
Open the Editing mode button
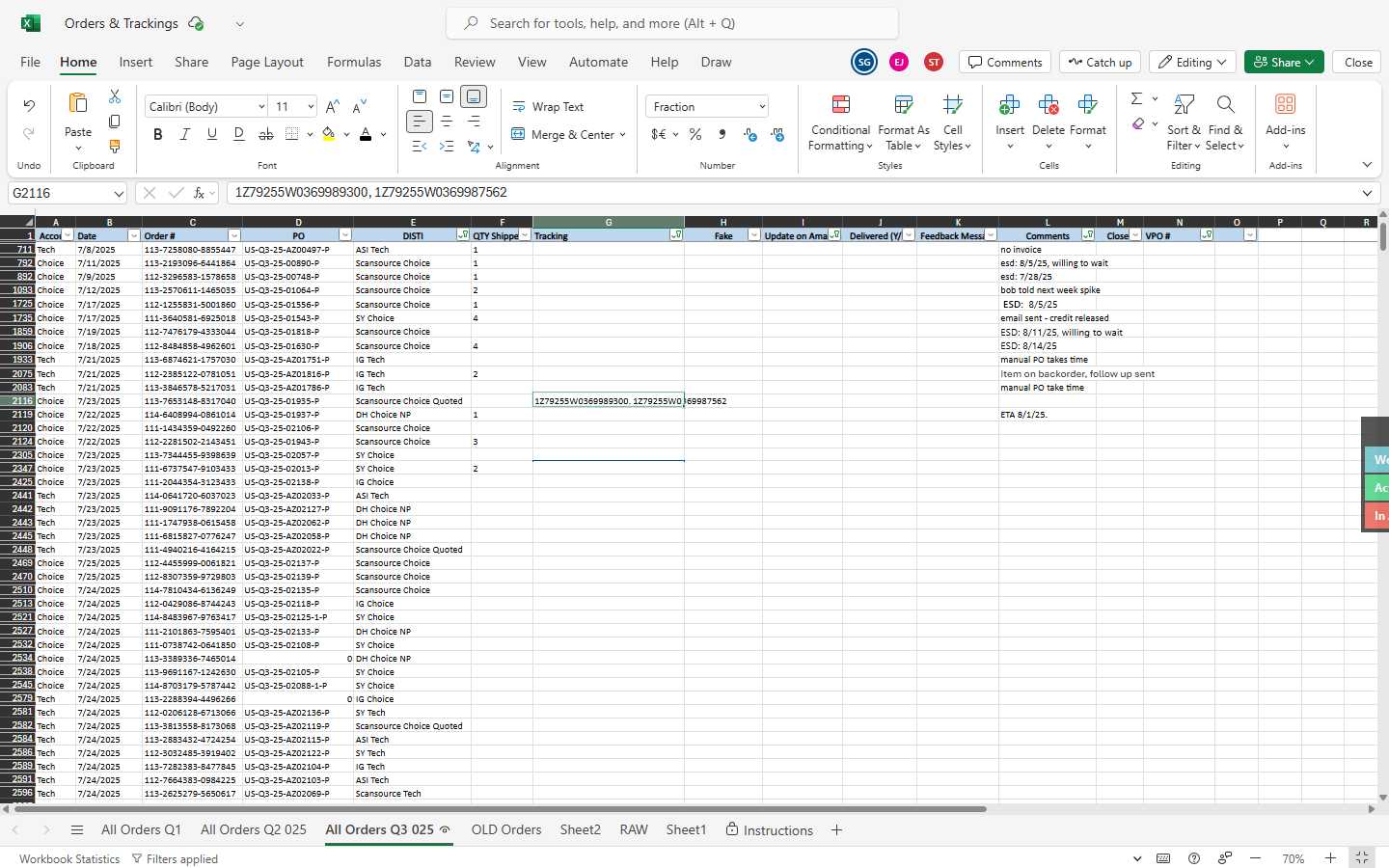1193,62
